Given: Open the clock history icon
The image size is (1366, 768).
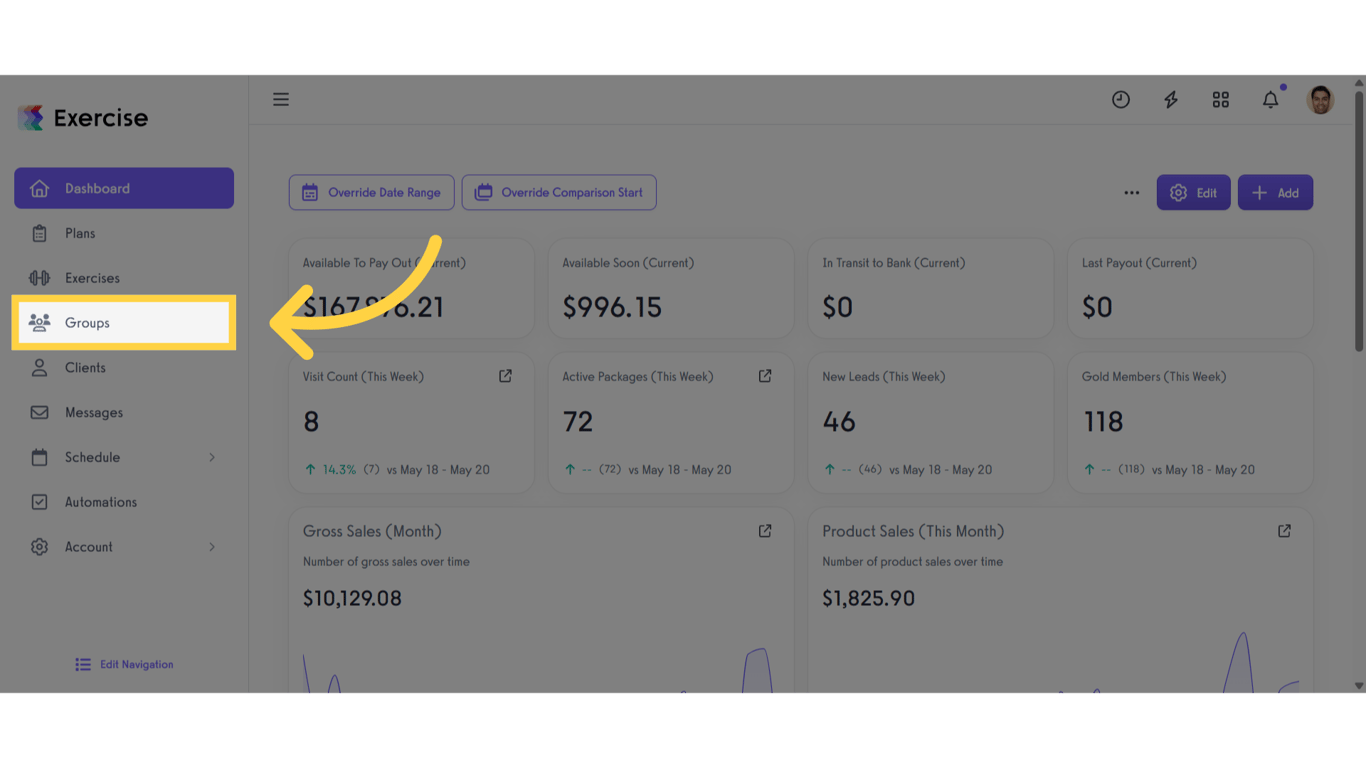Looking at the screenshot, I should tap(1121, 99).
